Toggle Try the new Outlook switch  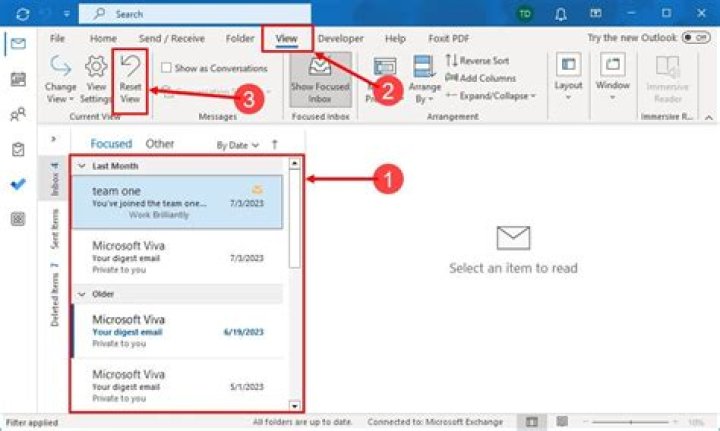(695, 38)
